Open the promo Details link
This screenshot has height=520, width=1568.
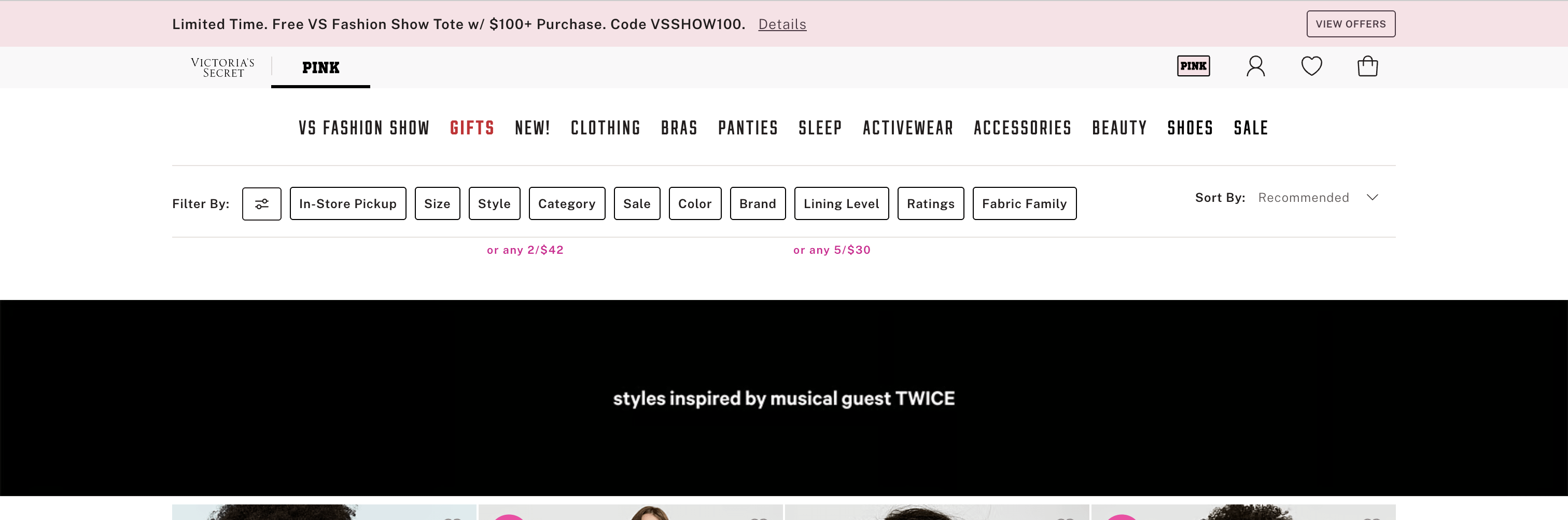pyautogui.click(x=781, y=24)
